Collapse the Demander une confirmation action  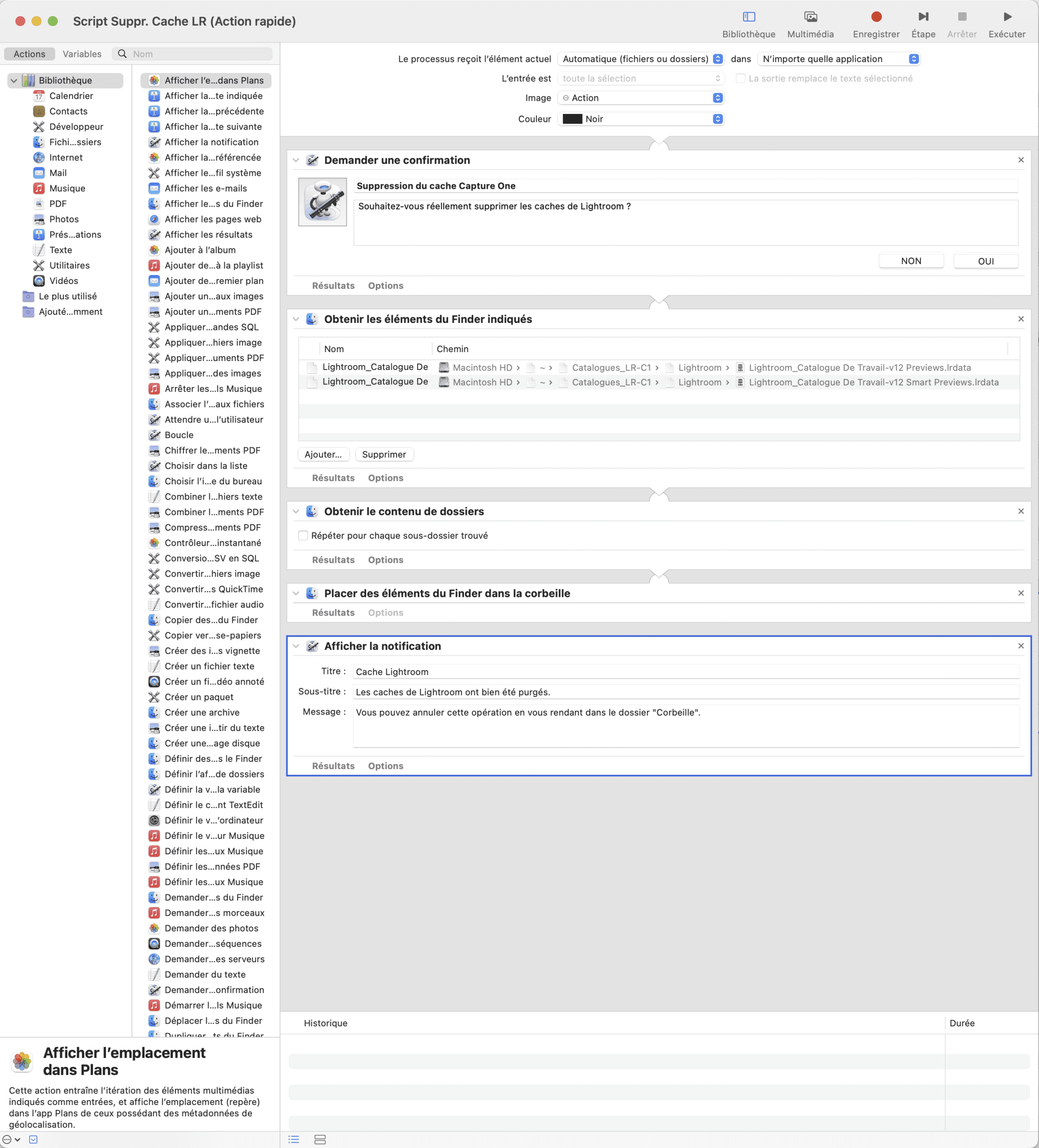click(x=296, y=161)
